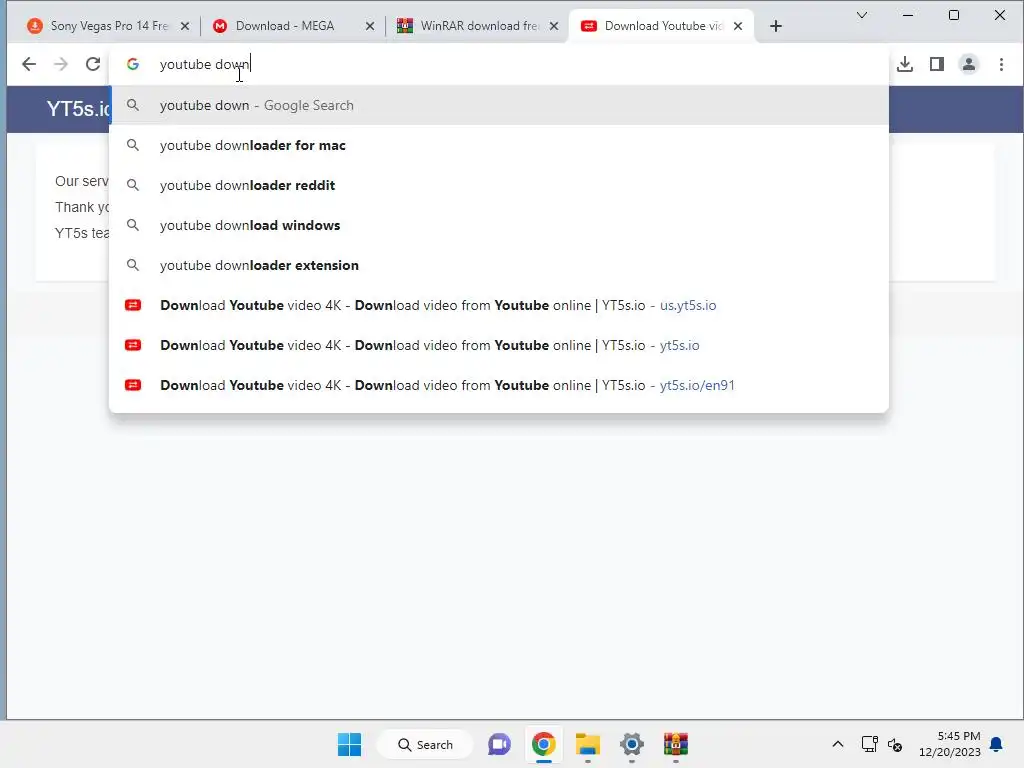This screenshot has height=768, width=1024.
Task: Choose suggestion 'youtube downloader extension'
Action: point(499,265)
